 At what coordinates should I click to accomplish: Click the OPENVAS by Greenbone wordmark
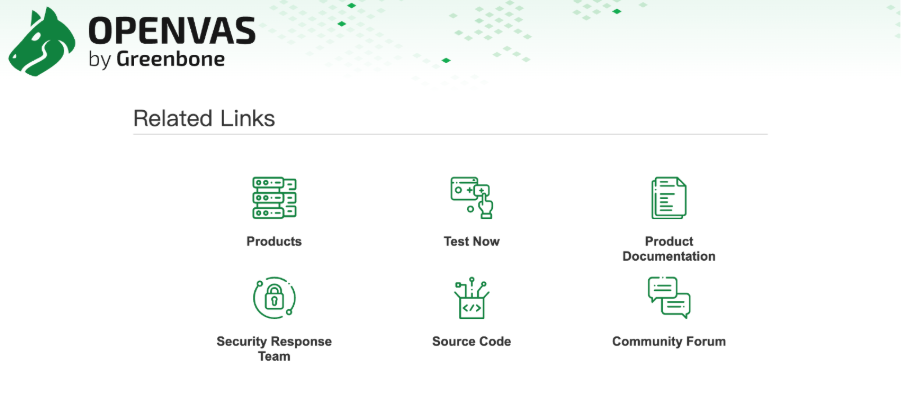[x=172, y=41]
